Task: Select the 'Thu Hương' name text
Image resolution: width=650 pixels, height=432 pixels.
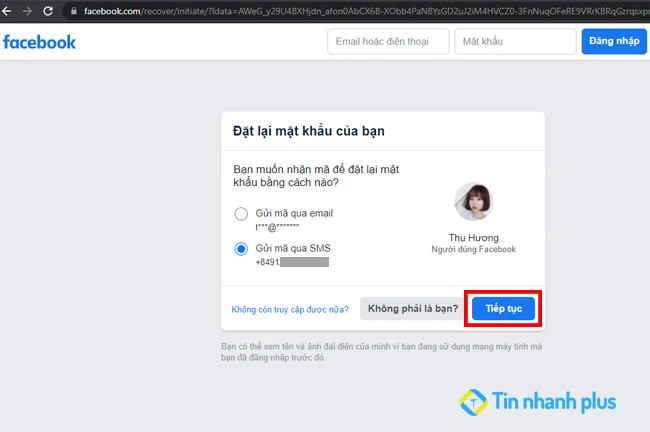Action: 474,238
